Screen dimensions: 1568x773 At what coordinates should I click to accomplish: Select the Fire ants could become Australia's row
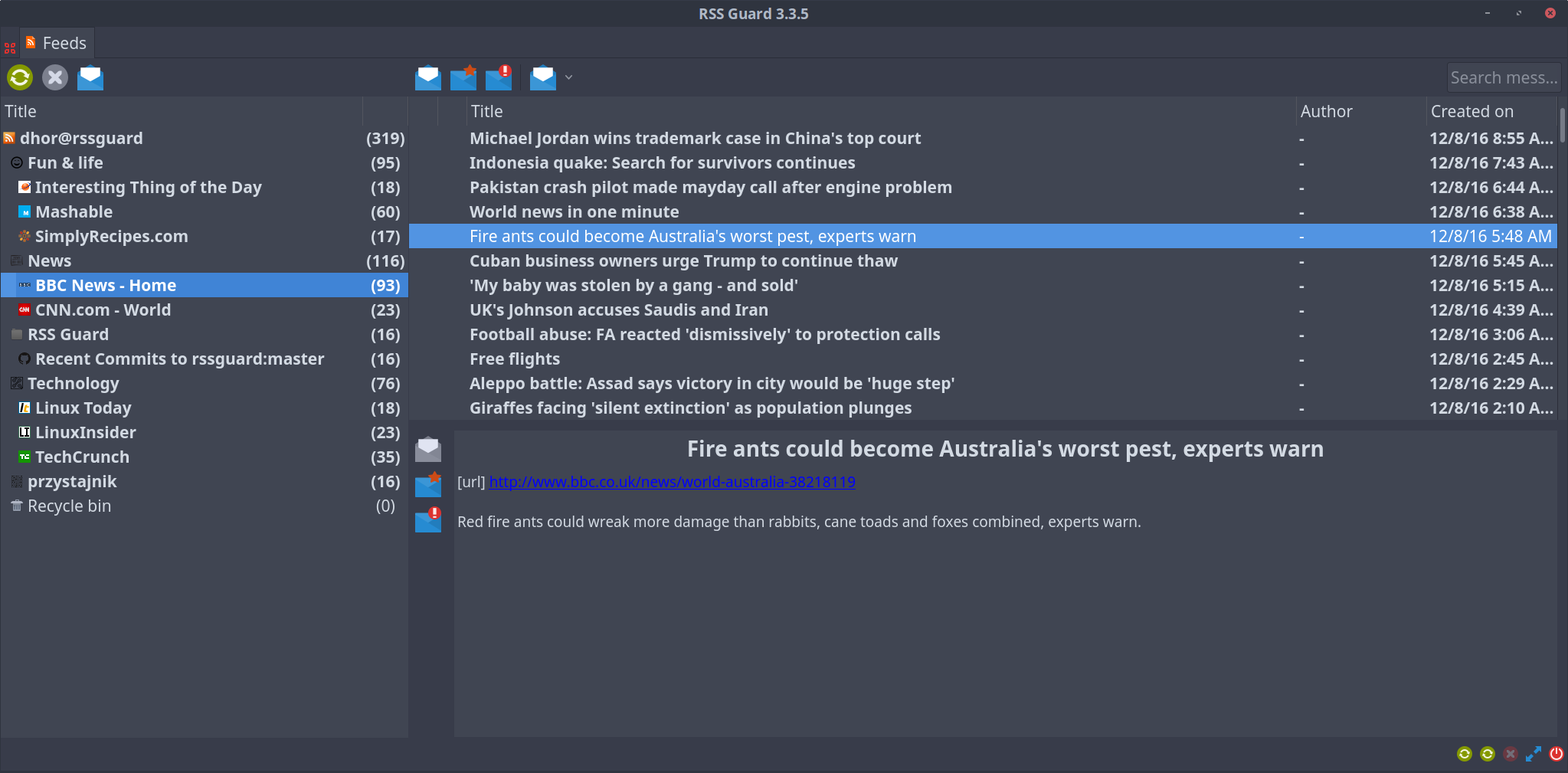[x=983, y=236]
